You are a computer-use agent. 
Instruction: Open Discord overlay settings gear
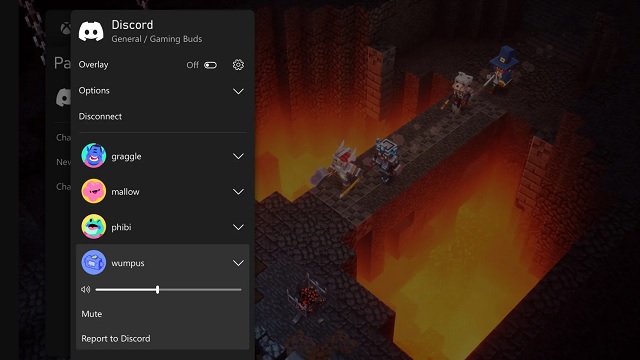click(x=238, y=65)
